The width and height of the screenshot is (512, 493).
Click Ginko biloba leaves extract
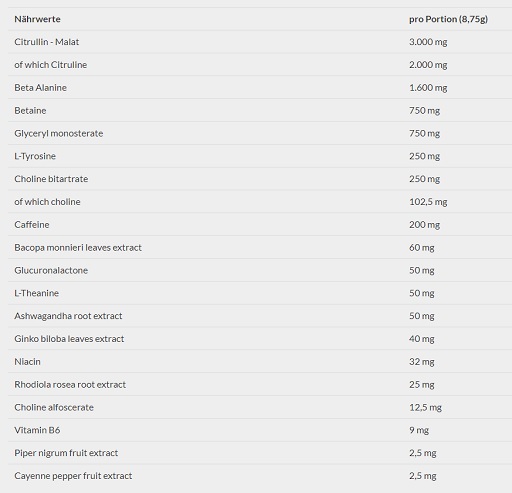click(x=69, y=339)
